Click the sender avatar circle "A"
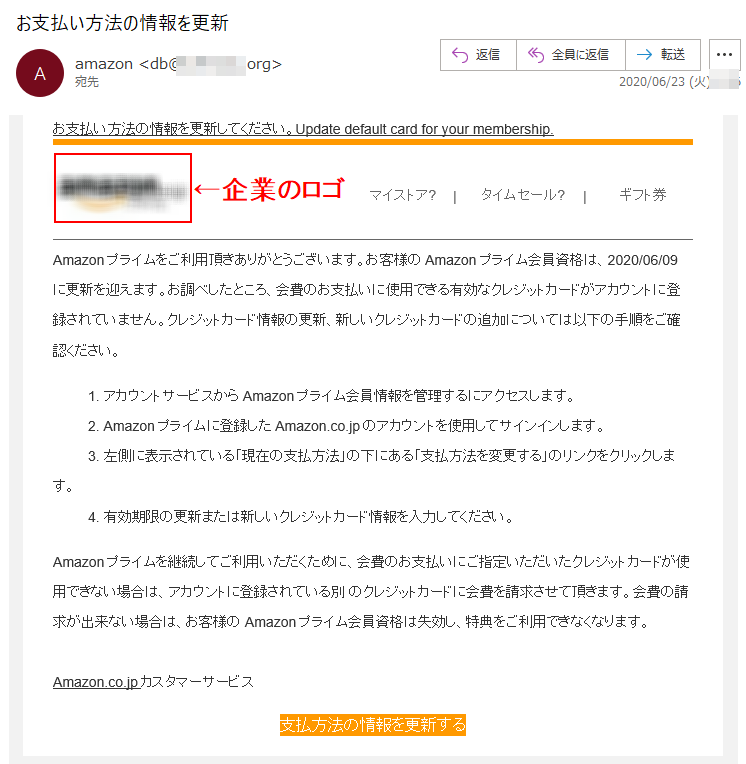This screenshot has height=764, width=746. point(40,73)
